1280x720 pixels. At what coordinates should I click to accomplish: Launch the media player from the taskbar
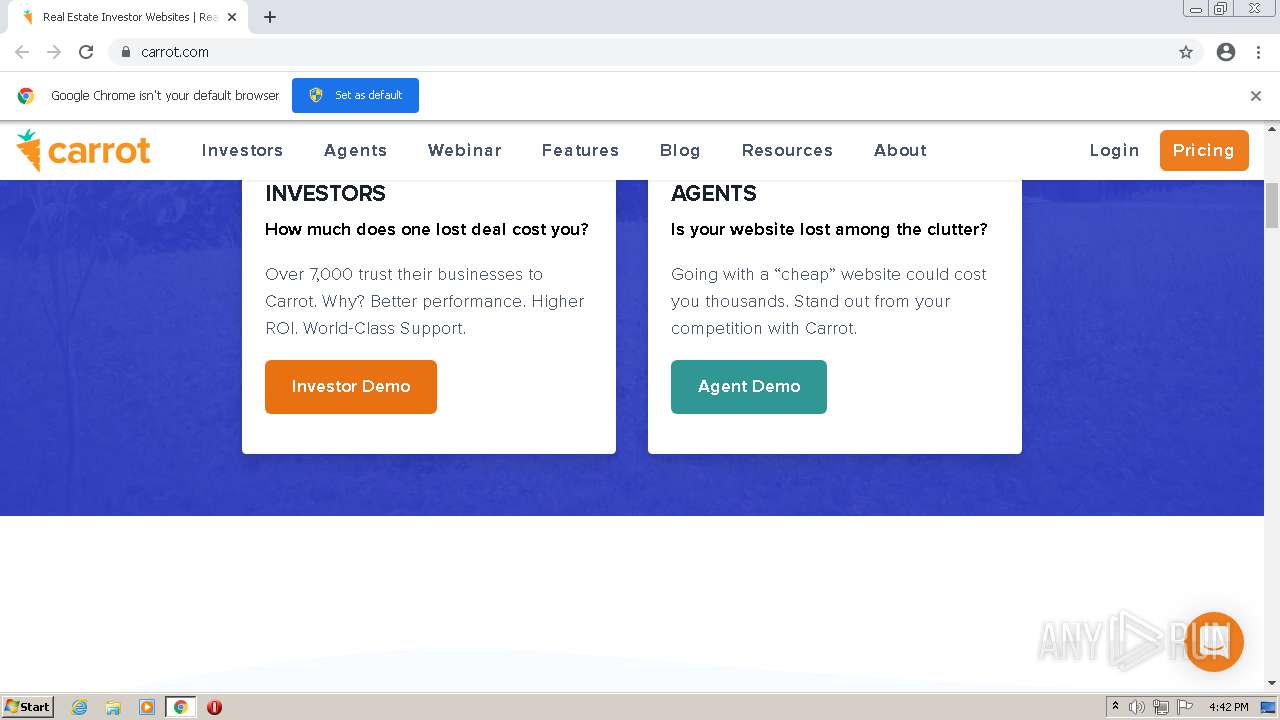point(147,707)
